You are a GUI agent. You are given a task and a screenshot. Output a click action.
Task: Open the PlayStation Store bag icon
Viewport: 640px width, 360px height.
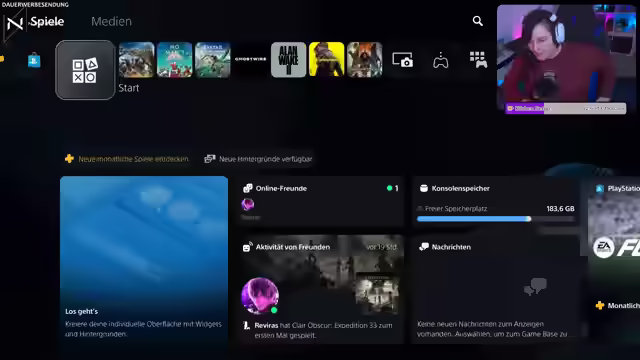(x=34, y=60)
